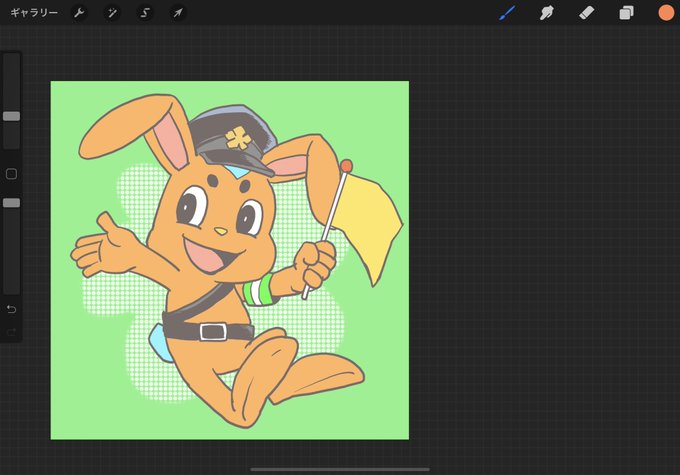Undo the last action
Viewport: 680px width, 475px height.
pos(12,309)
